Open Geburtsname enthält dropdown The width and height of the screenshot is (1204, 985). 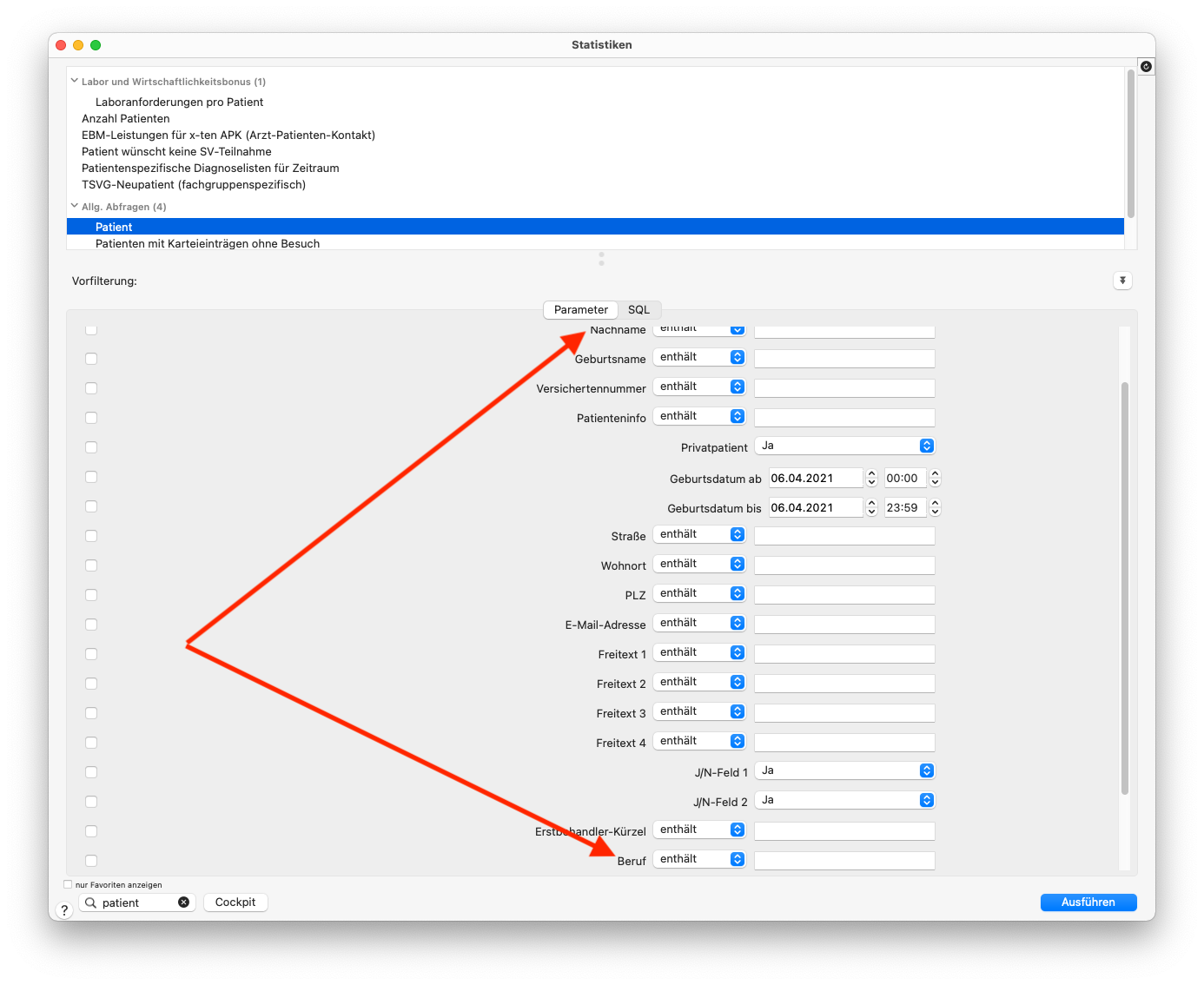(x=699, y=357)
